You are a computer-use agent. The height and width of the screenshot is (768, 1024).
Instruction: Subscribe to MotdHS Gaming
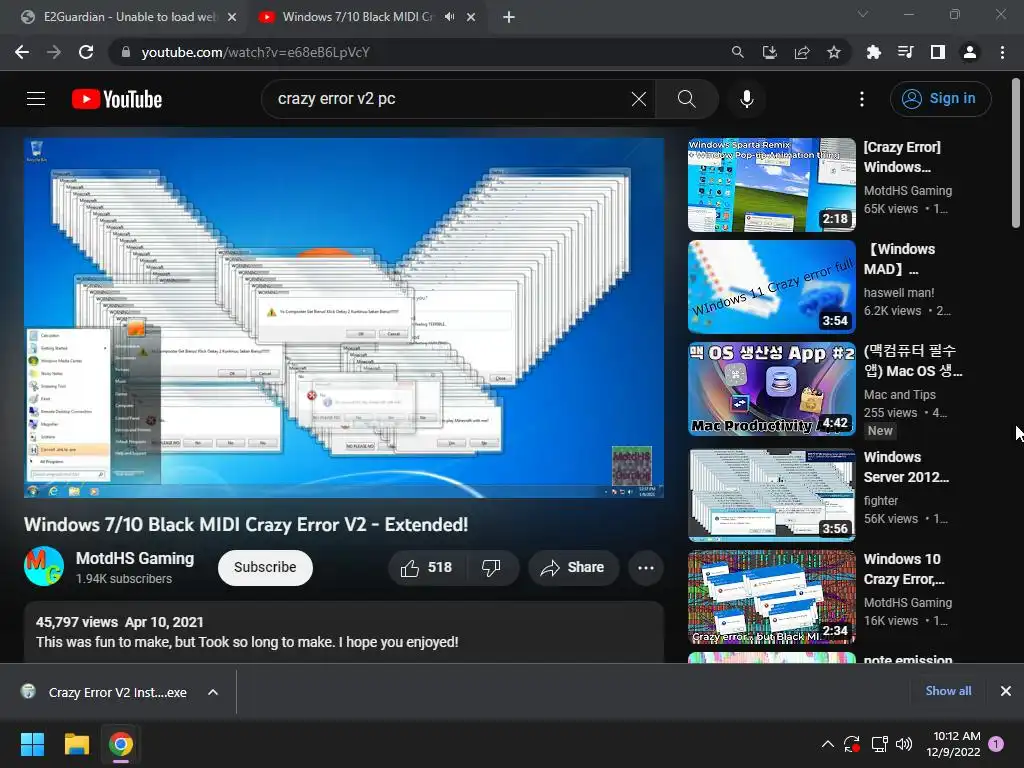coord(265,568)
